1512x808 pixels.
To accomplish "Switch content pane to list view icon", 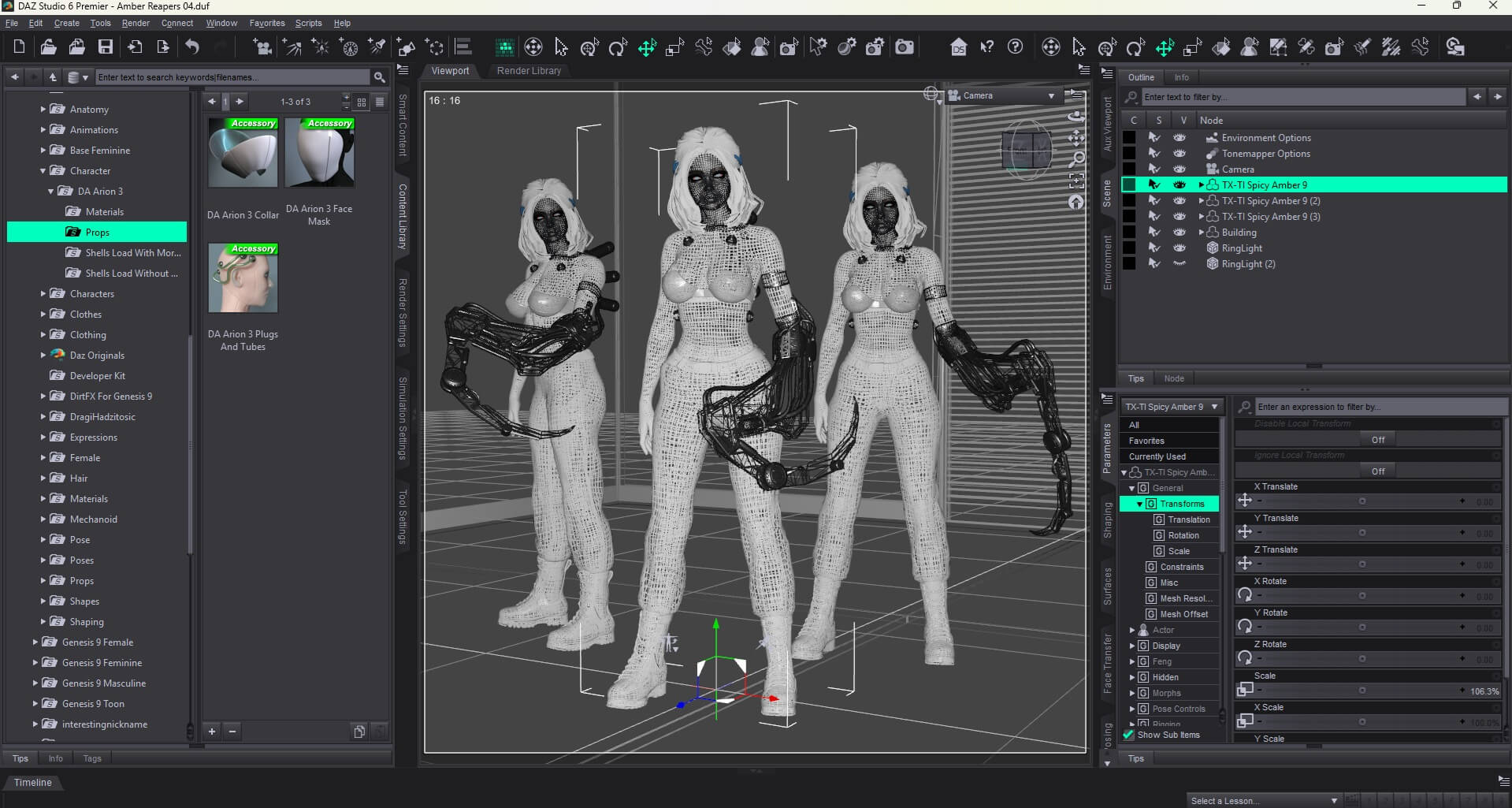I will 380,102.
